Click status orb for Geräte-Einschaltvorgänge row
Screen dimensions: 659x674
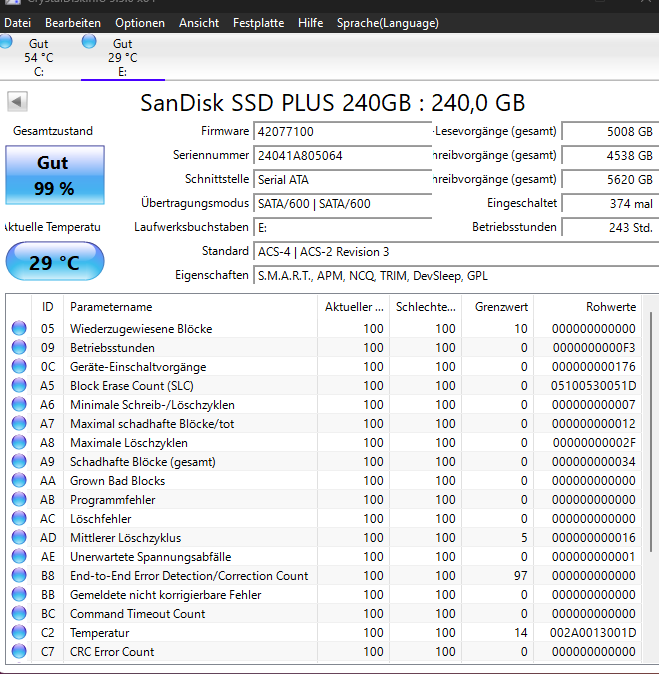tap(19, 366)
